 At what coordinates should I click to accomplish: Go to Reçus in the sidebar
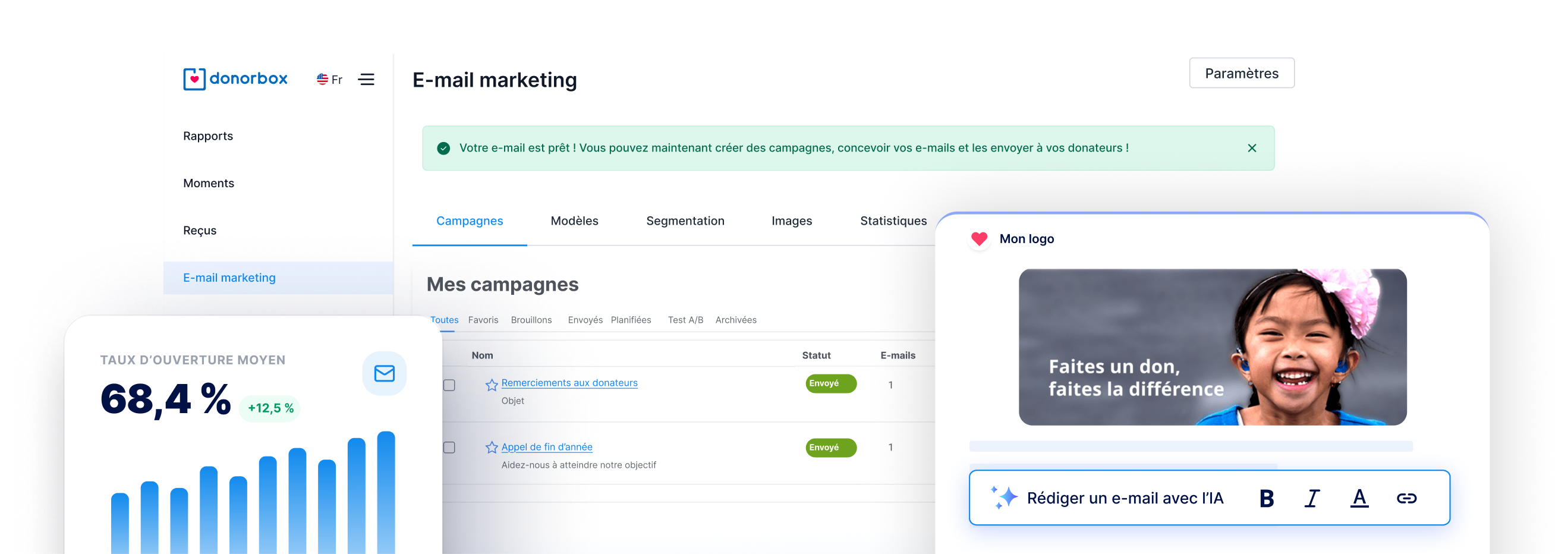pyautogui.click(x=200, y=230)
